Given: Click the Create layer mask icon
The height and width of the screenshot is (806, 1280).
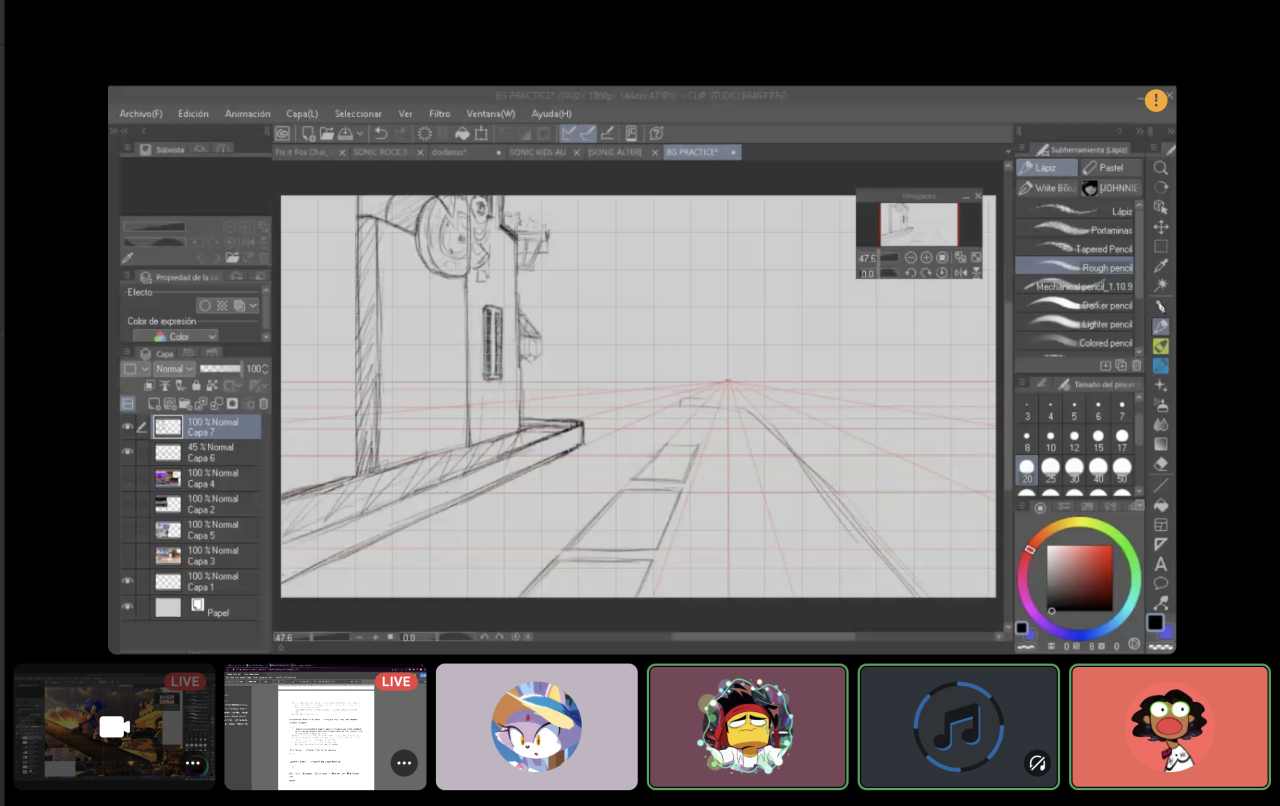Looking at the screenshot, I should (232, 404).
